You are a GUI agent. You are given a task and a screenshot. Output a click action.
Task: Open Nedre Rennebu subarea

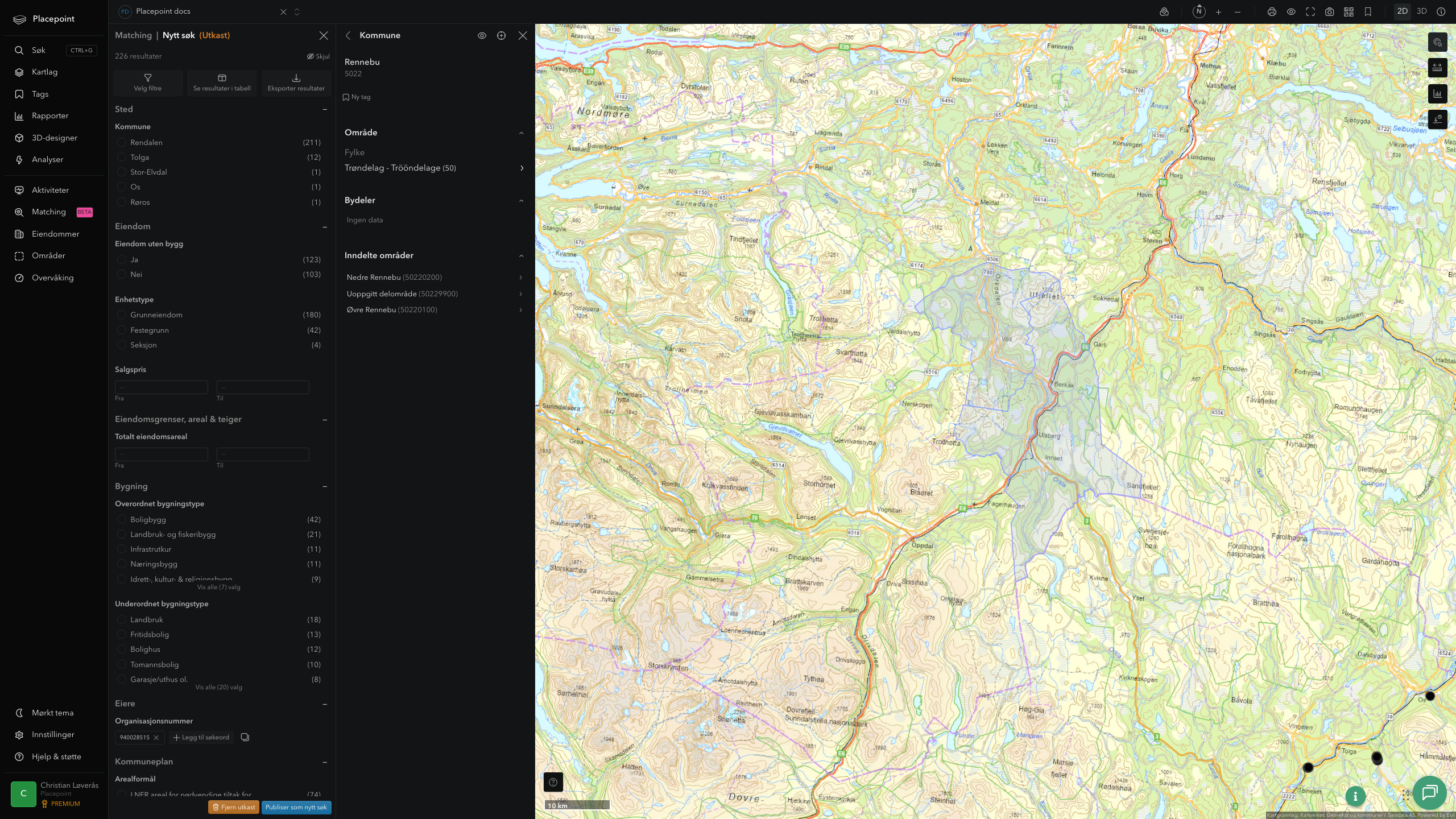(x=435, y=277)
